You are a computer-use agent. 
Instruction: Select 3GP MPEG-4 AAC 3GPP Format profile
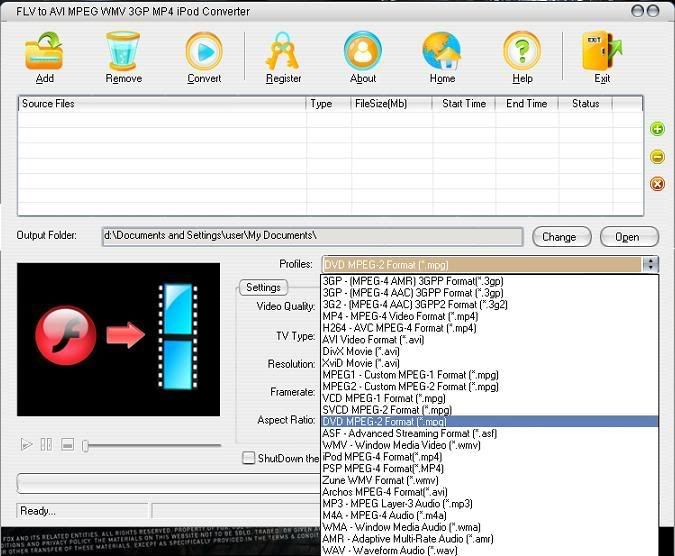[489, 293]
